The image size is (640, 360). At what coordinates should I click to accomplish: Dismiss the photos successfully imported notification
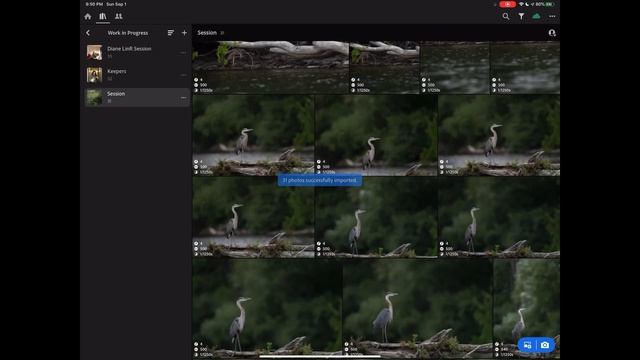click(320, 180)
